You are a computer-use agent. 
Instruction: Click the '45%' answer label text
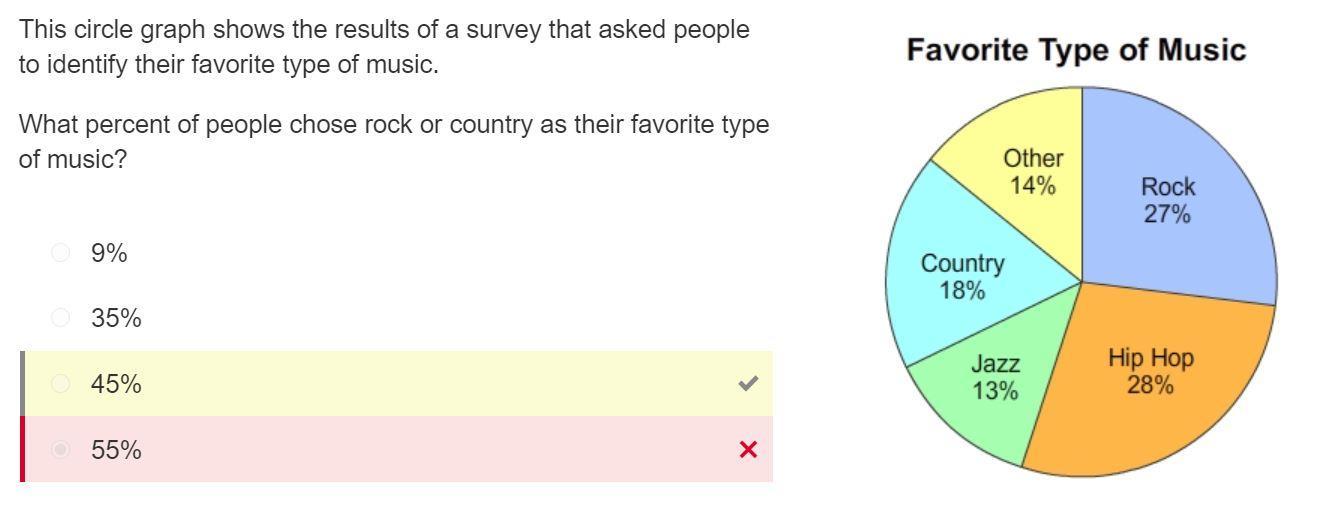(116, 384)
